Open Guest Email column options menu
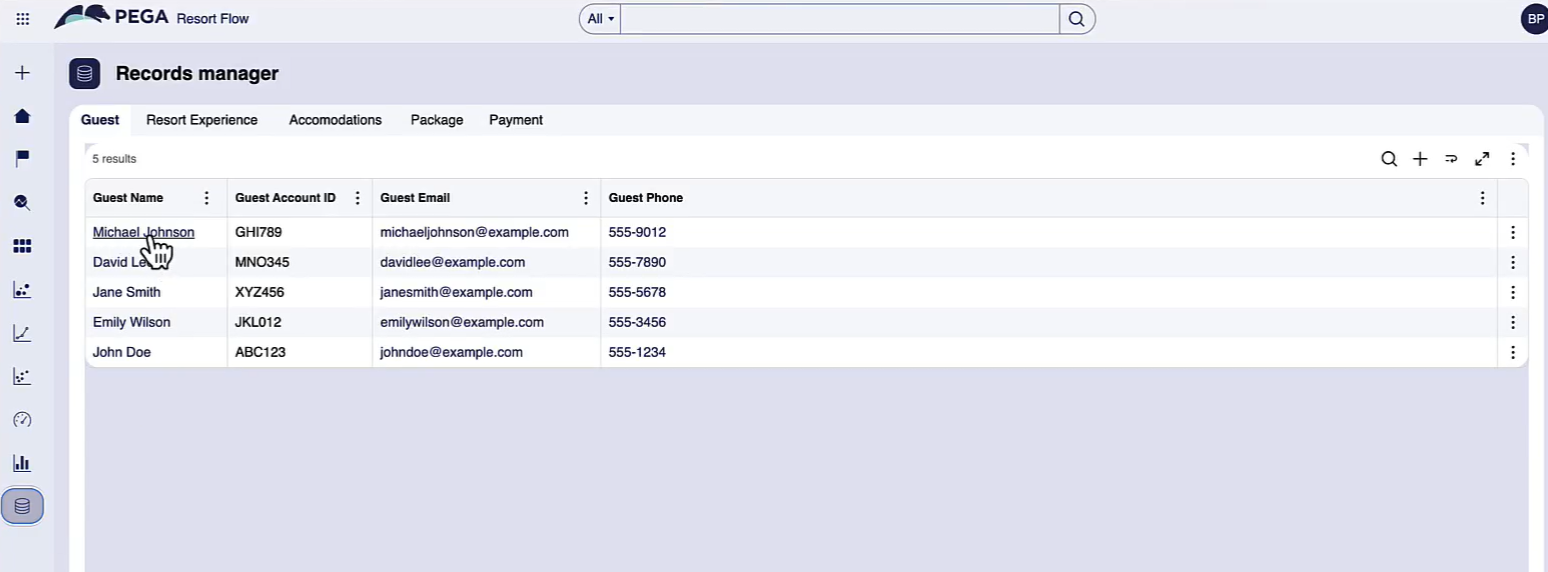Screen dimensions: 1548x572 (586, 198)
